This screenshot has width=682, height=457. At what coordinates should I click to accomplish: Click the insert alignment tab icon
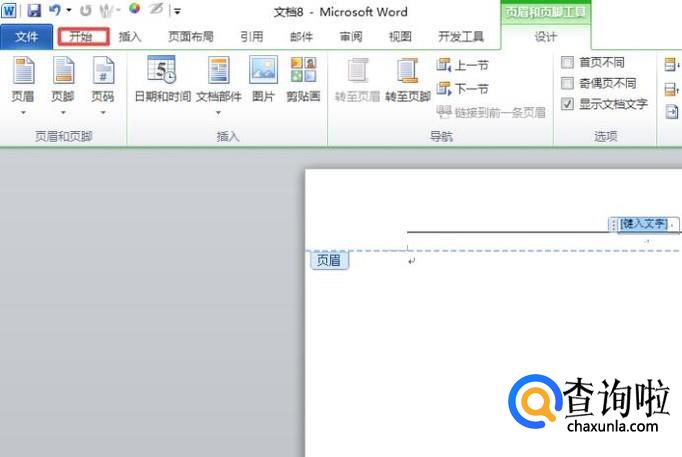pos(672,112)
